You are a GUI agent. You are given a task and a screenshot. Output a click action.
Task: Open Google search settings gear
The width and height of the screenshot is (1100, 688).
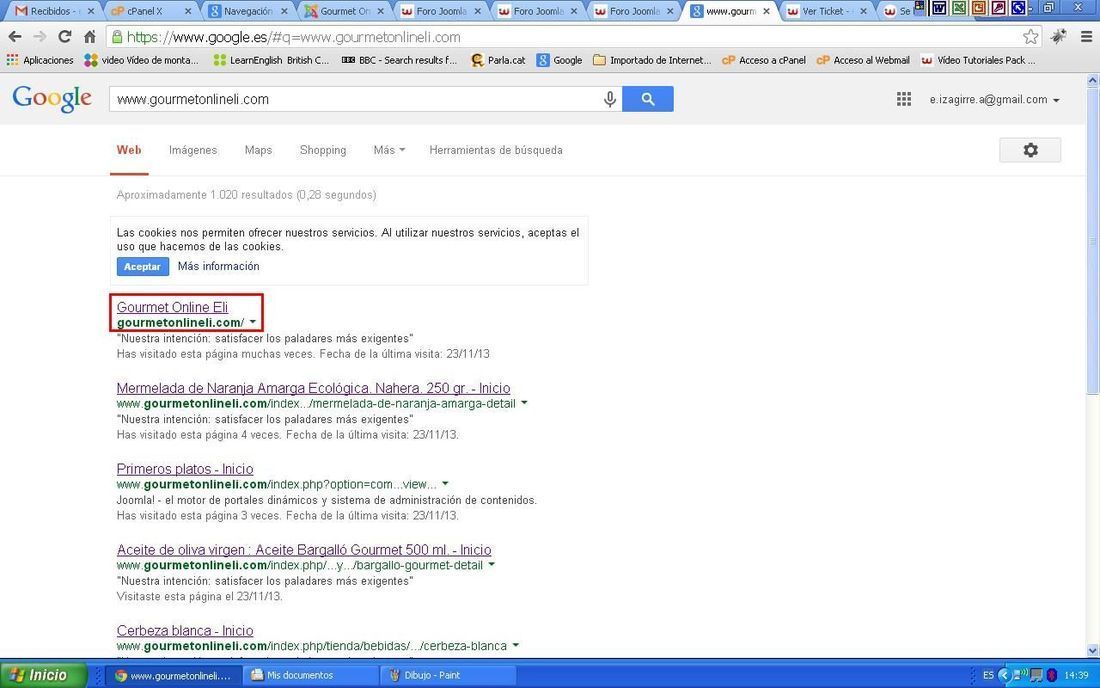1030,150
